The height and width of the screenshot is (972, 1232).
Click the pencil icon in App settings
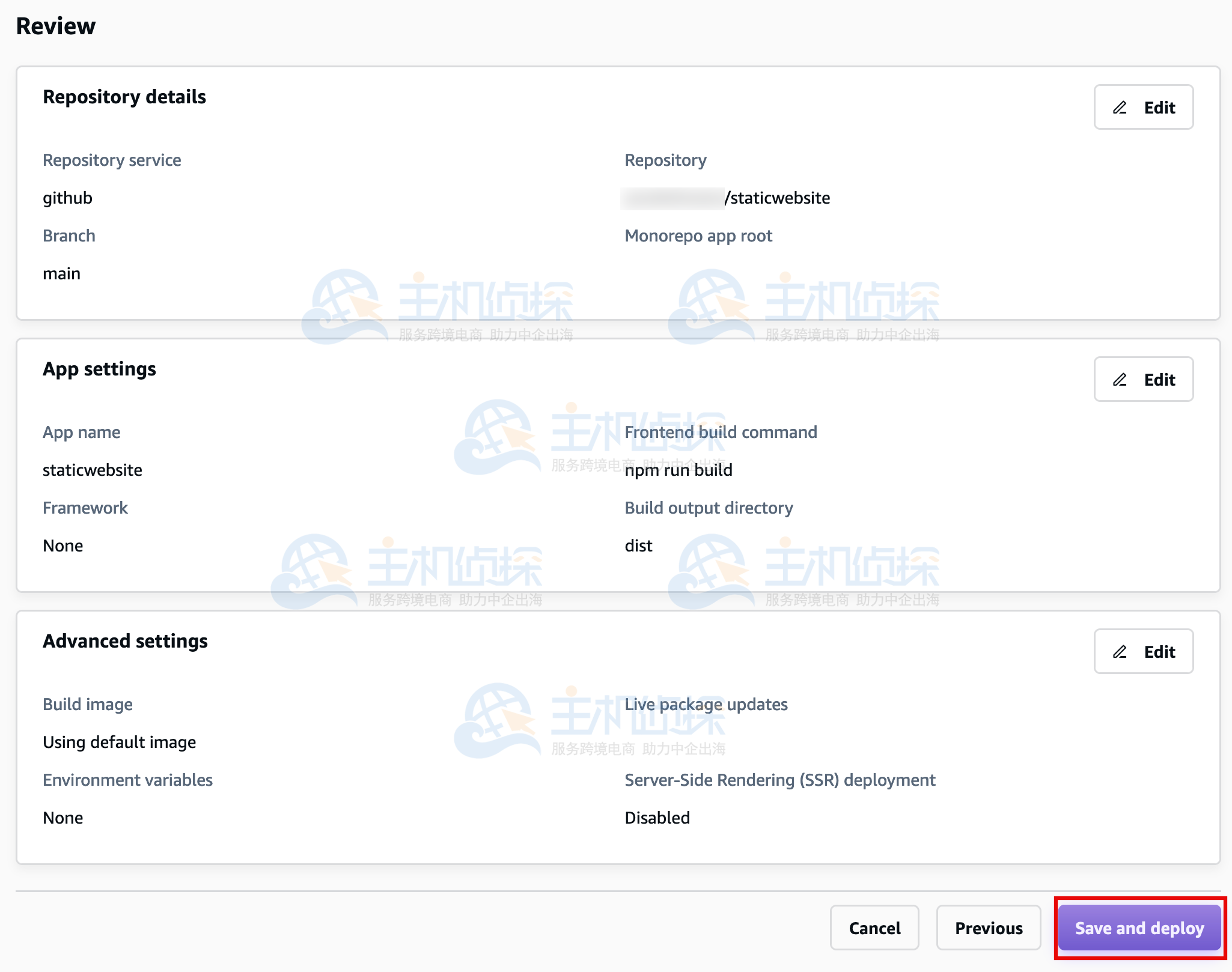(x=1120, y=380)
